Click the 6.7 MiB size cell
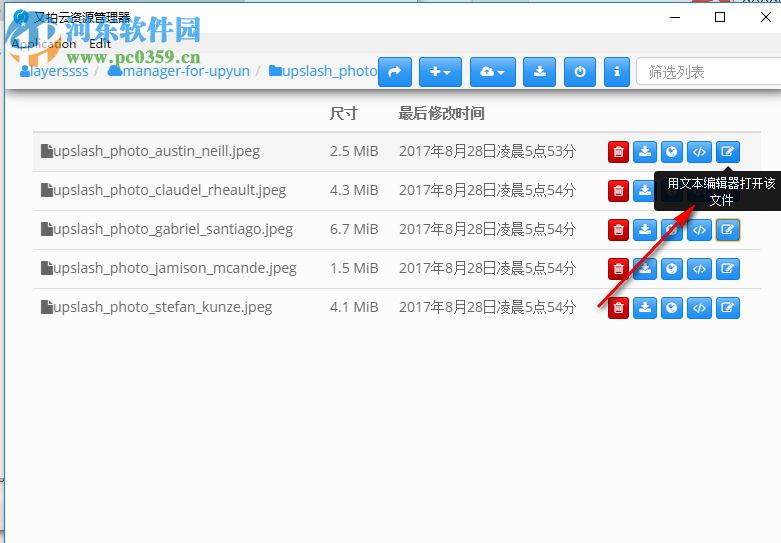This screenshot has width=781, height=543. [x=354, y=229]
